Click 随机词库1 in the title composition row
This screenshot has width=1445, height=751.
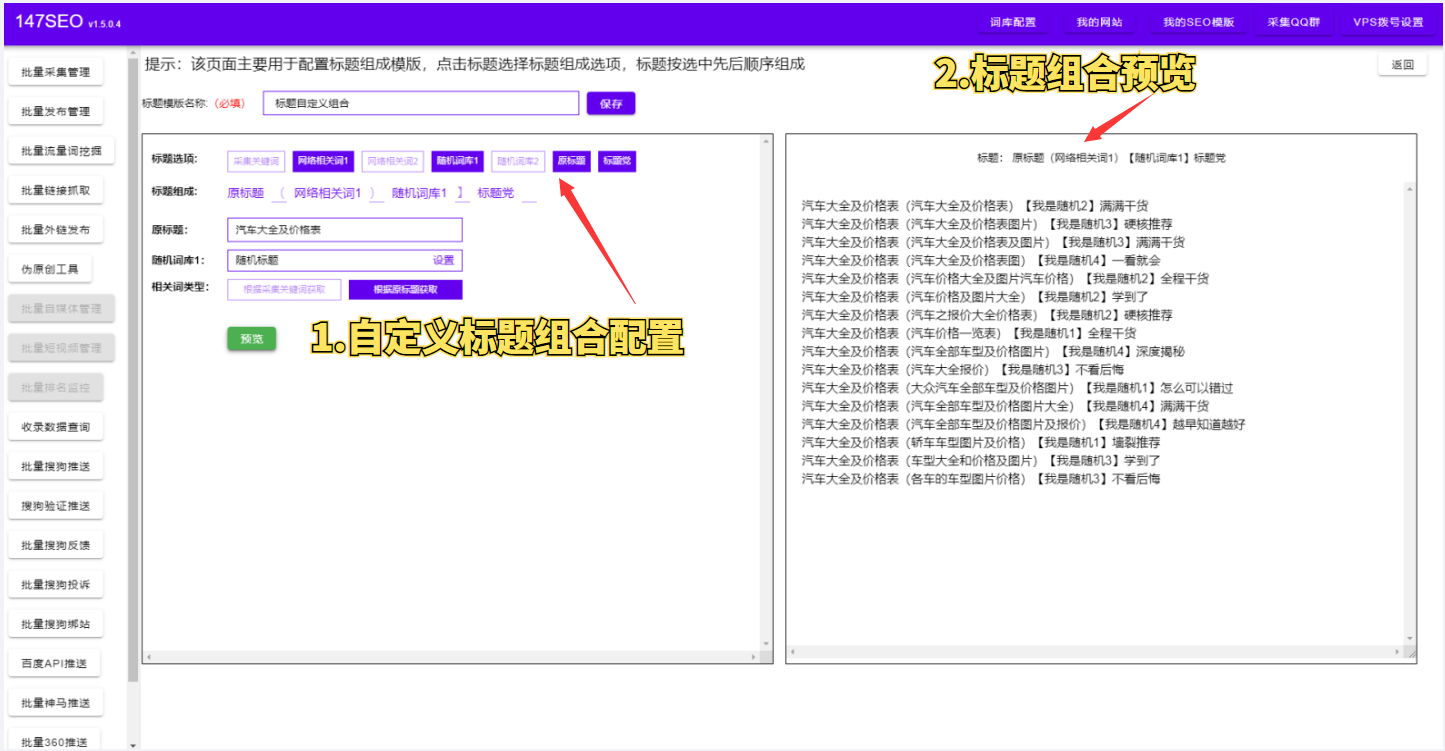(x=419, y=193)
